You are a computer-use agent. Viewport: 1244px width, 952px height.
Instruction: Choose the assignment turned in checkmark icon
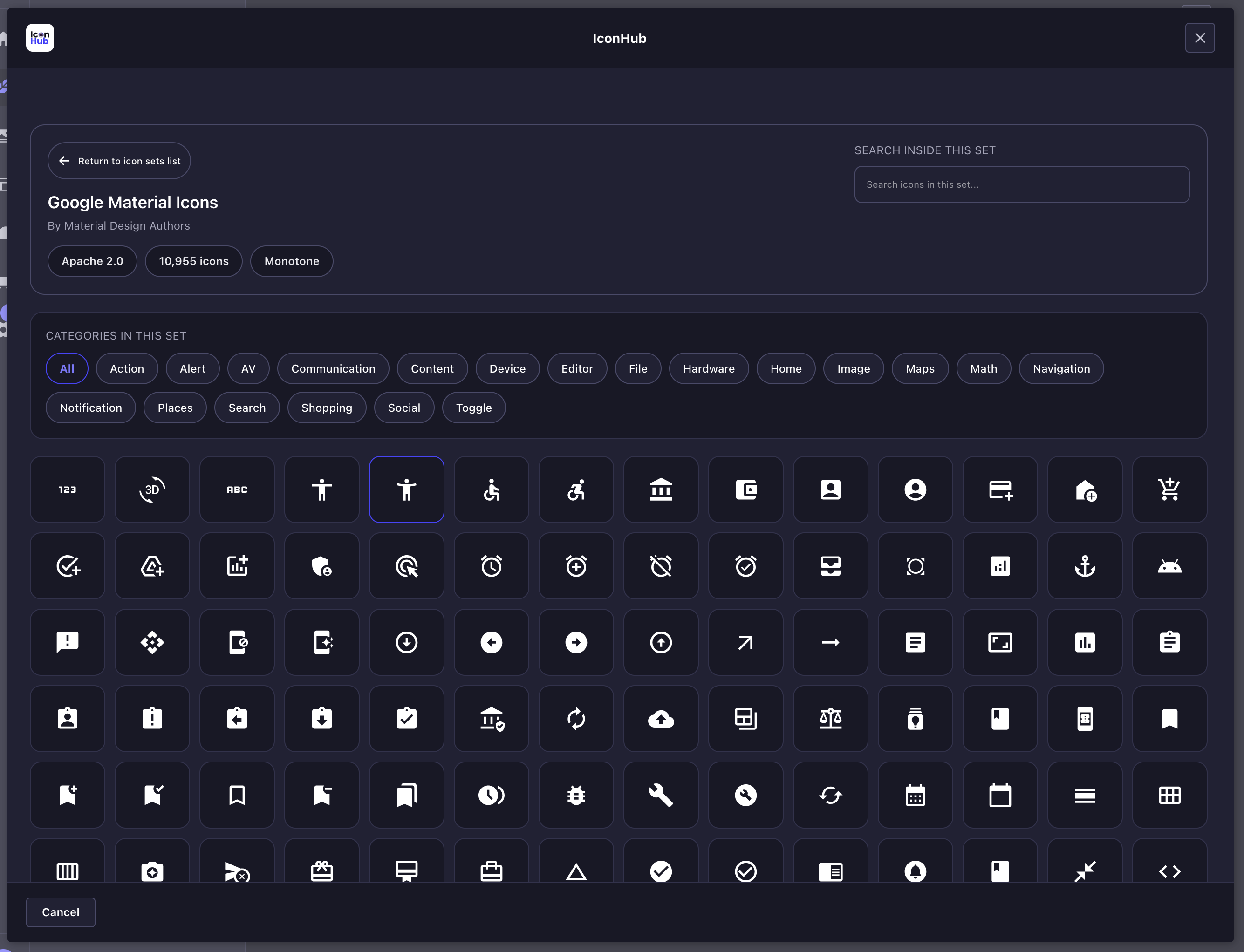click(x=406, y=719)
